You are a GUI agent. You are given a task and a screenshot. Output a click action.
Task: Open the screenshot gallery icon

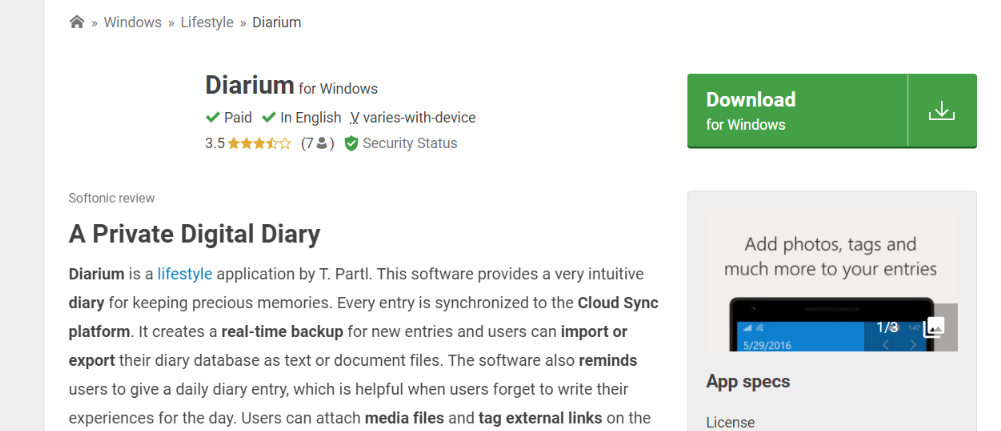pyautogui.click(x=933, y=327)
